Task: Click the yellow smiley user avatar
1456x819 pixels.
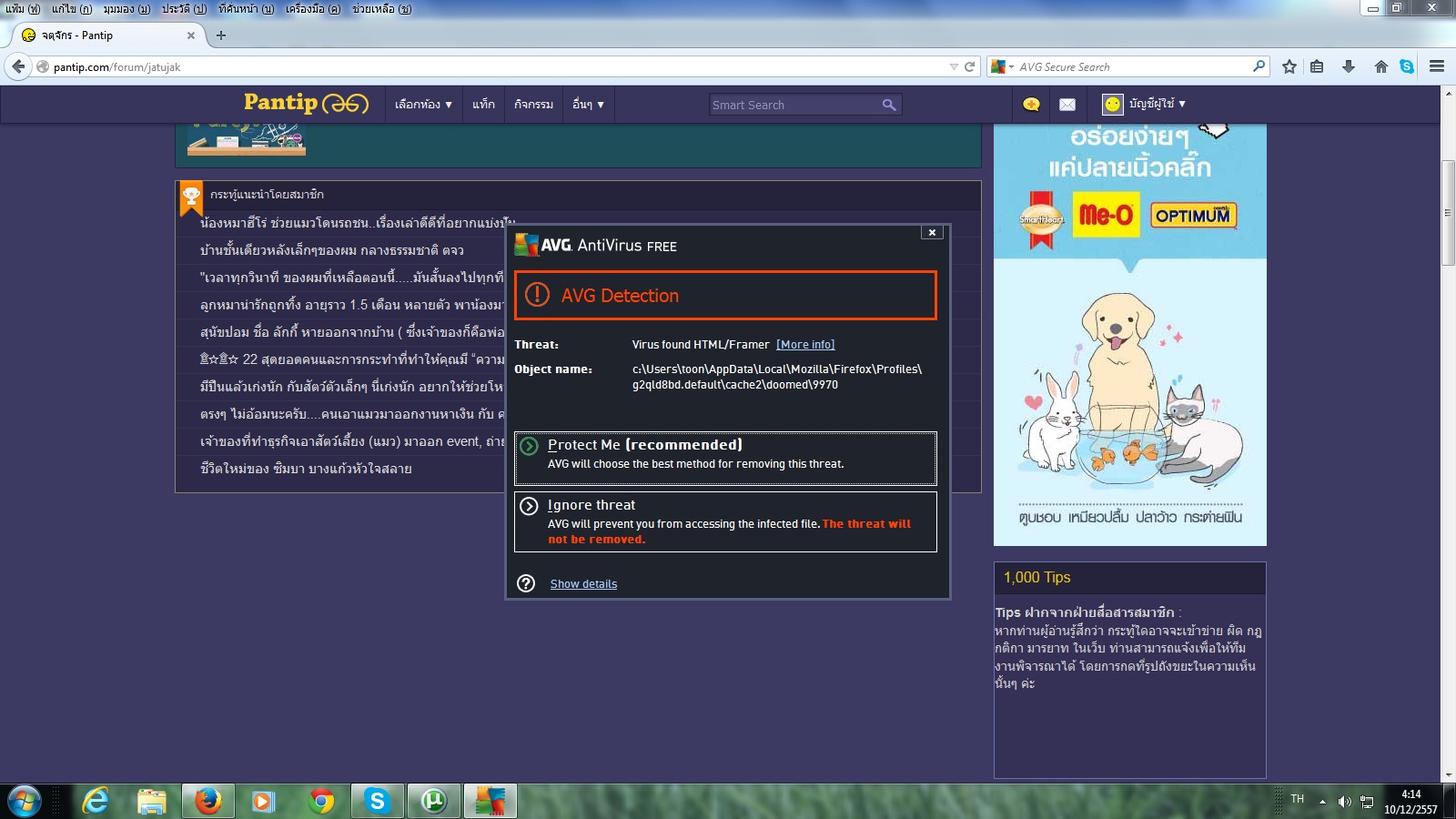Action: pyautogui.click(x=1112, y=105)
